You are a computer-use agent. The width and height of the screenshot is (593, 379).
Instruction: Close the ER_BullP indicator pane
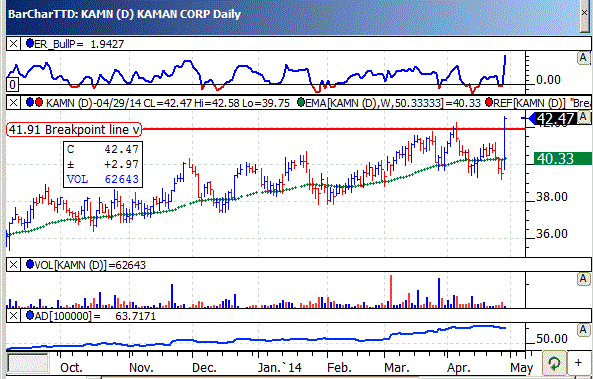coord(13,44)
